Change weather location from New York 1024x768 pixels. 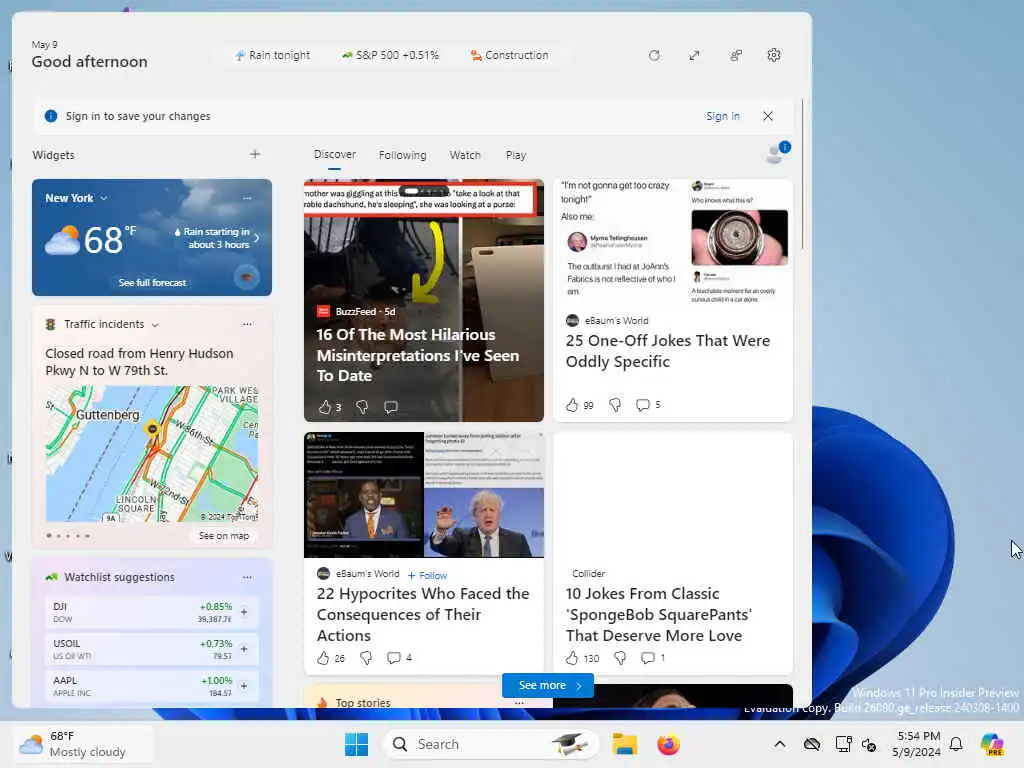[x=76, y=198]
